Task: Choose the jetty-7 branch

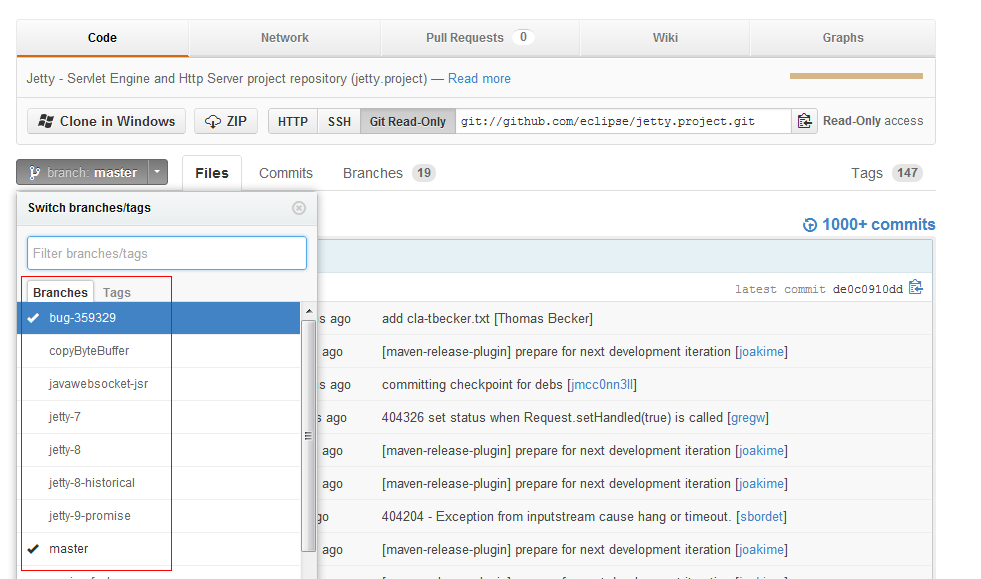Action: tap(158, 417)
